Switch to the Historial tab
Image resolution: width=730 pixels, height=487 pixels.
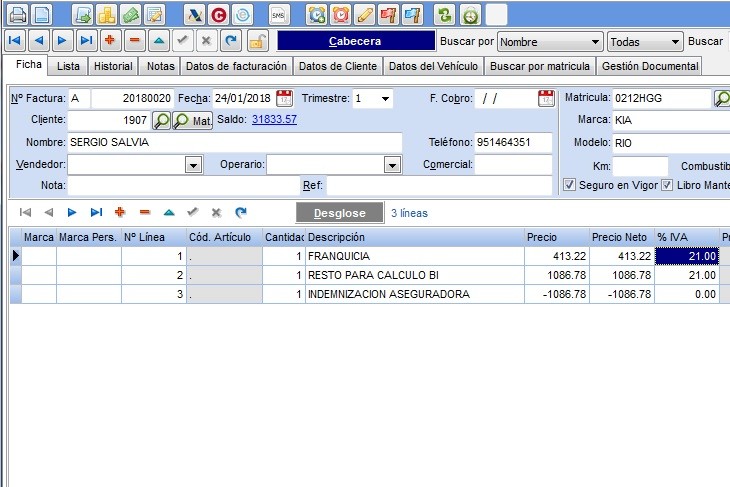pos(113,66)
